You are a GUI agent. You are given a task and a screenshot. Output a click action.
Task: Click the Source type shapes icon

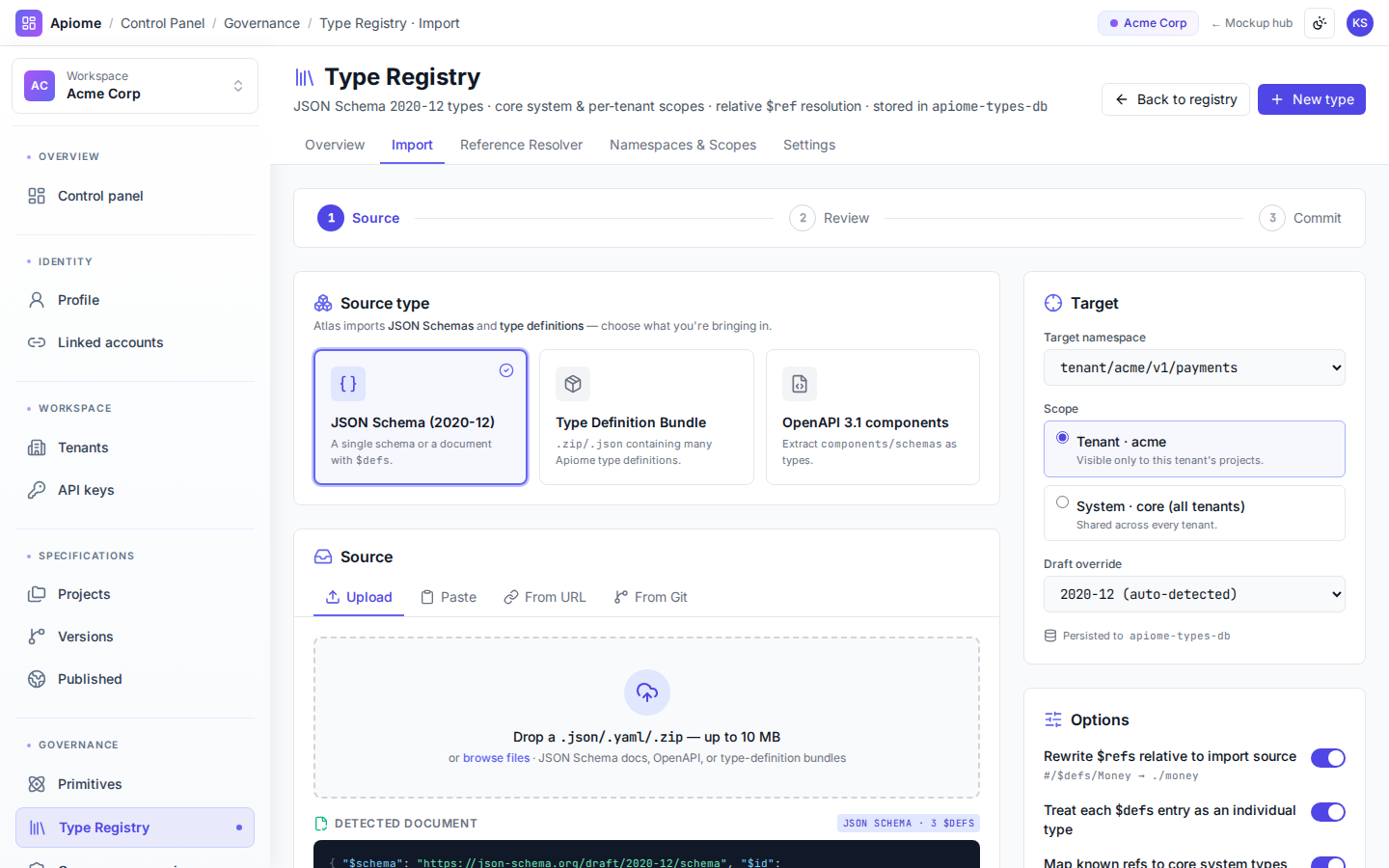point(323,303)
